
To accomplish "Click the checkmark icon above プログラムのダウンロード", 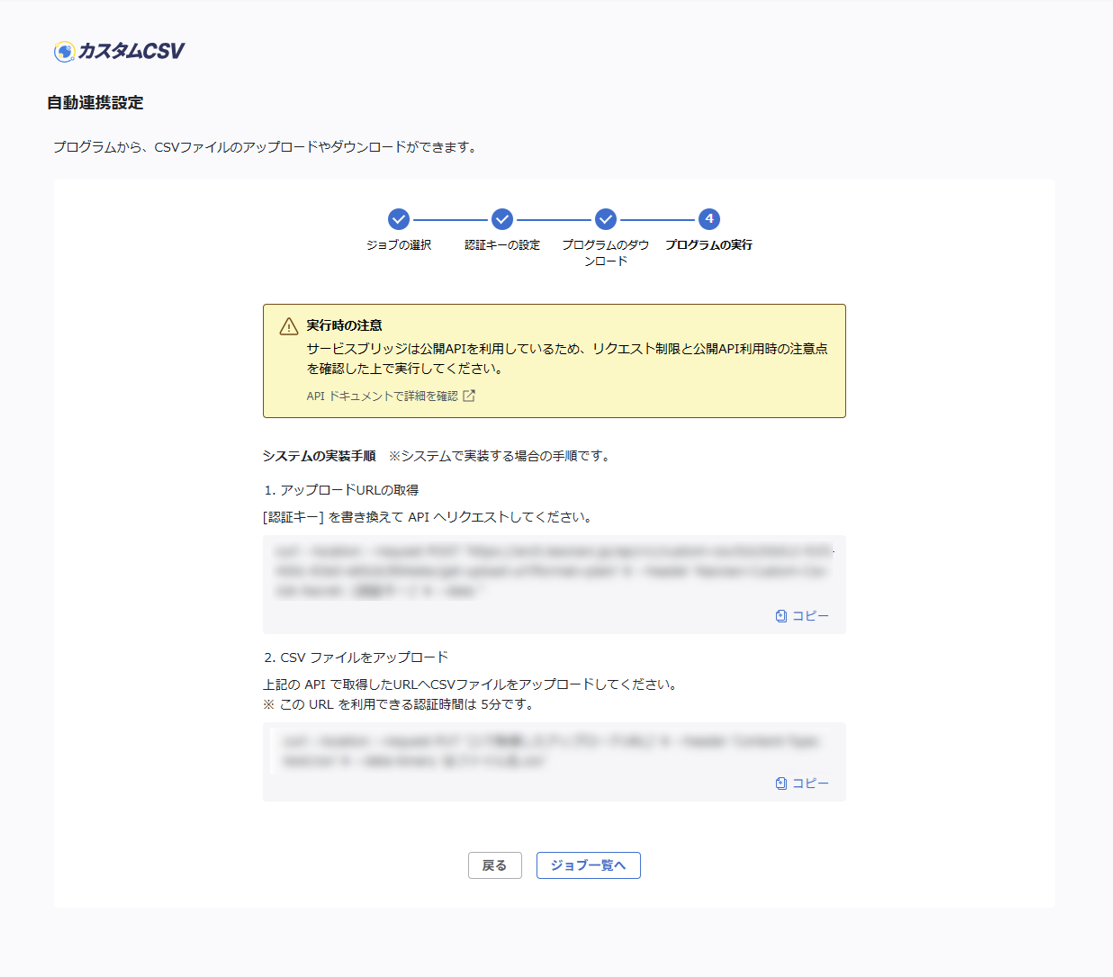I will tap(605, 219).
